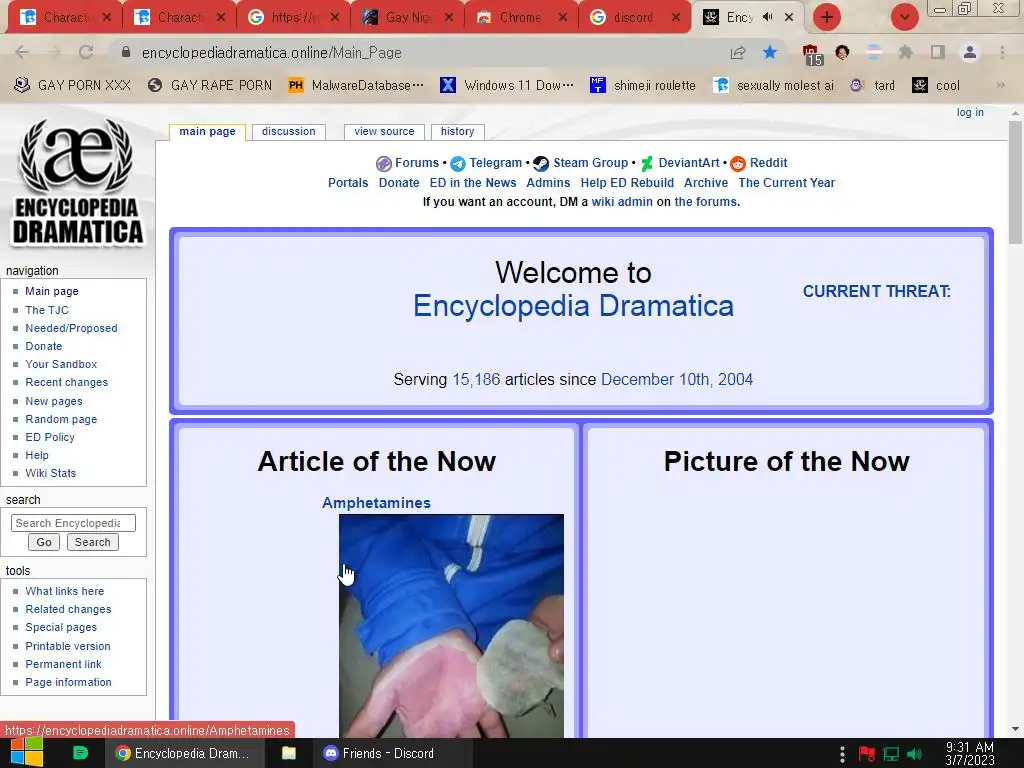This screenshot has width=1024, height=768.
Task: Click the 15,186 articles count link
Action: (x=476, y=379)
